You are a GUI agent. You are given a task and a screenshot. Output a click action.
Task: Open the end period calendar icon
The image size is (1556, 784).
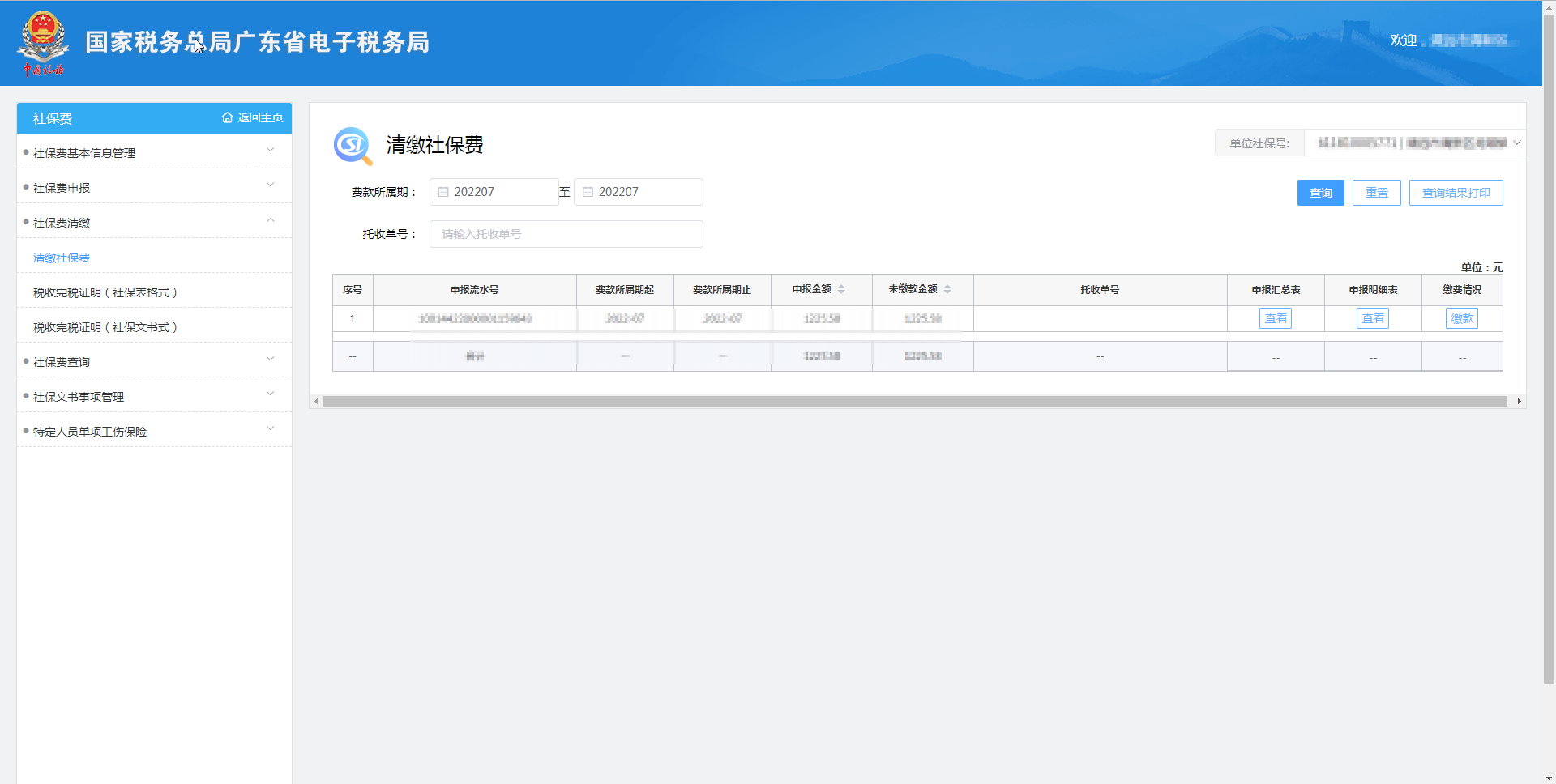(588, 192)
